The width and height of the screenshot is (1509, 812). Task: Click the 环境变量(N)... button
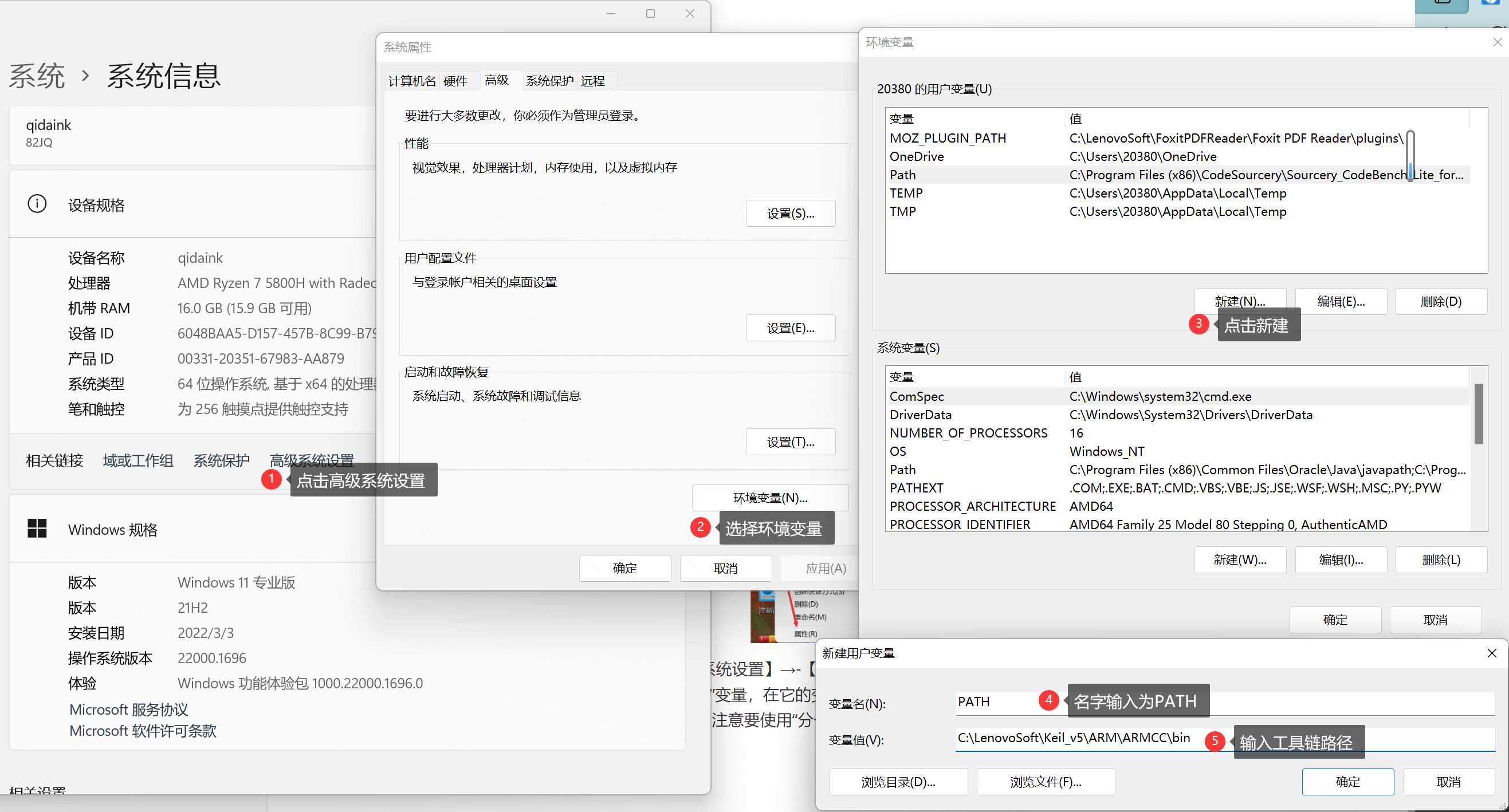click(x=770, y=498)
